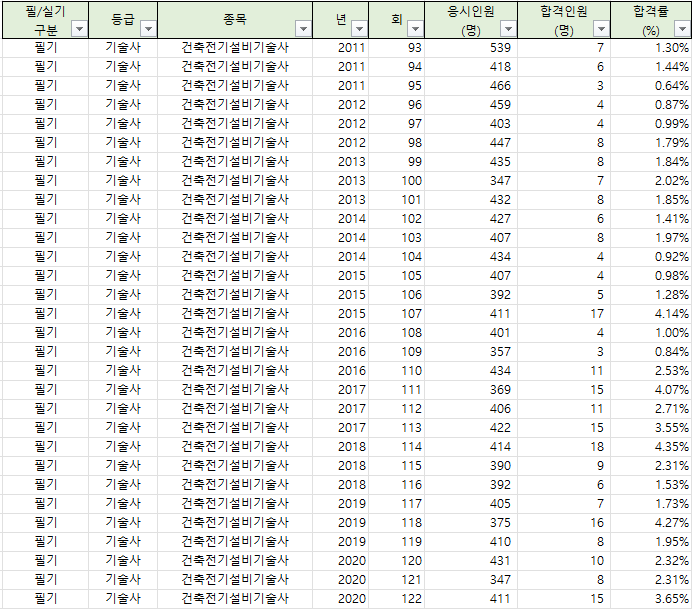Select the 합격인원 (명) header cell
The height and width of the screenshot is (609, 692).
[x=564, y=20]
